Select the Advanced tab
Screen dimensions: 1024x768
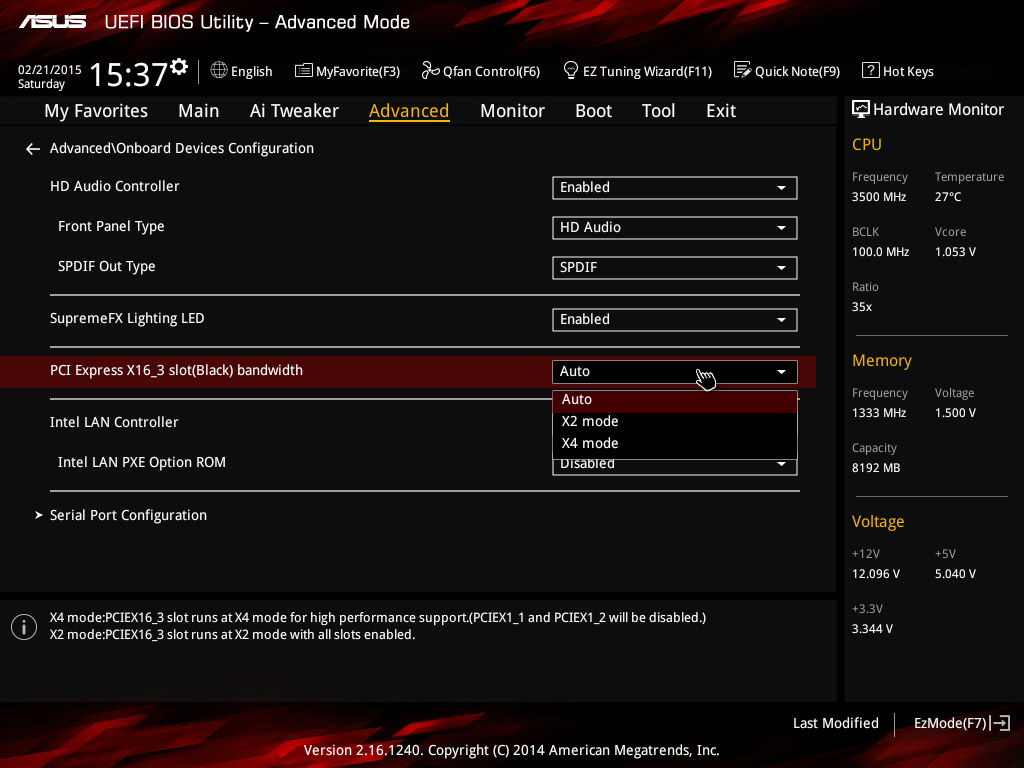[409, 111]
